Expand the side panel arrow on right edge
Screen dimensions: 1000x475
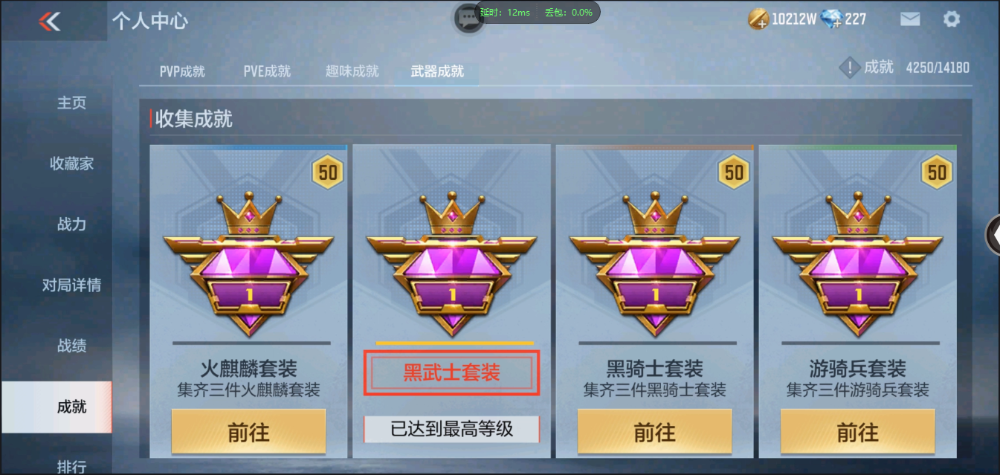click(x=994, y=235)
